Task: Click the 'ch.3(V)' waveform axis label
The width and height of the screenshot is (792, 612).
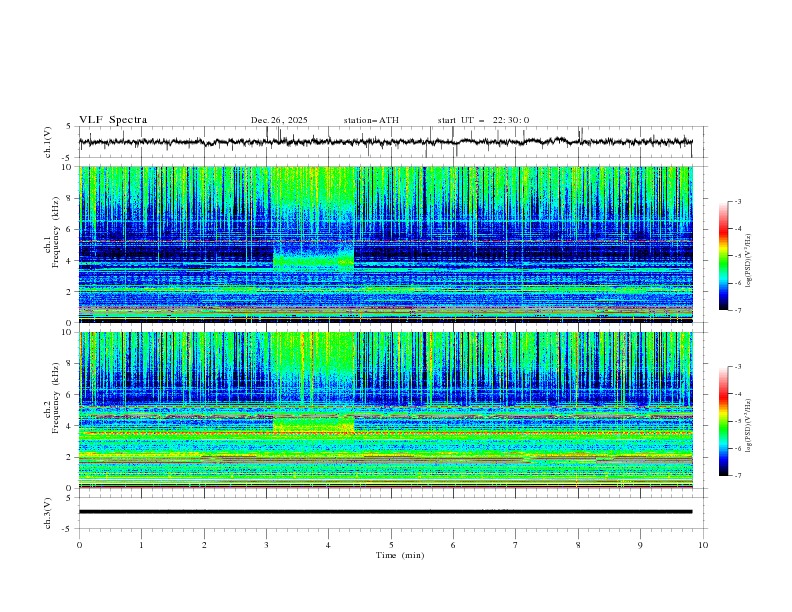Action: click(x=48, y=514)
